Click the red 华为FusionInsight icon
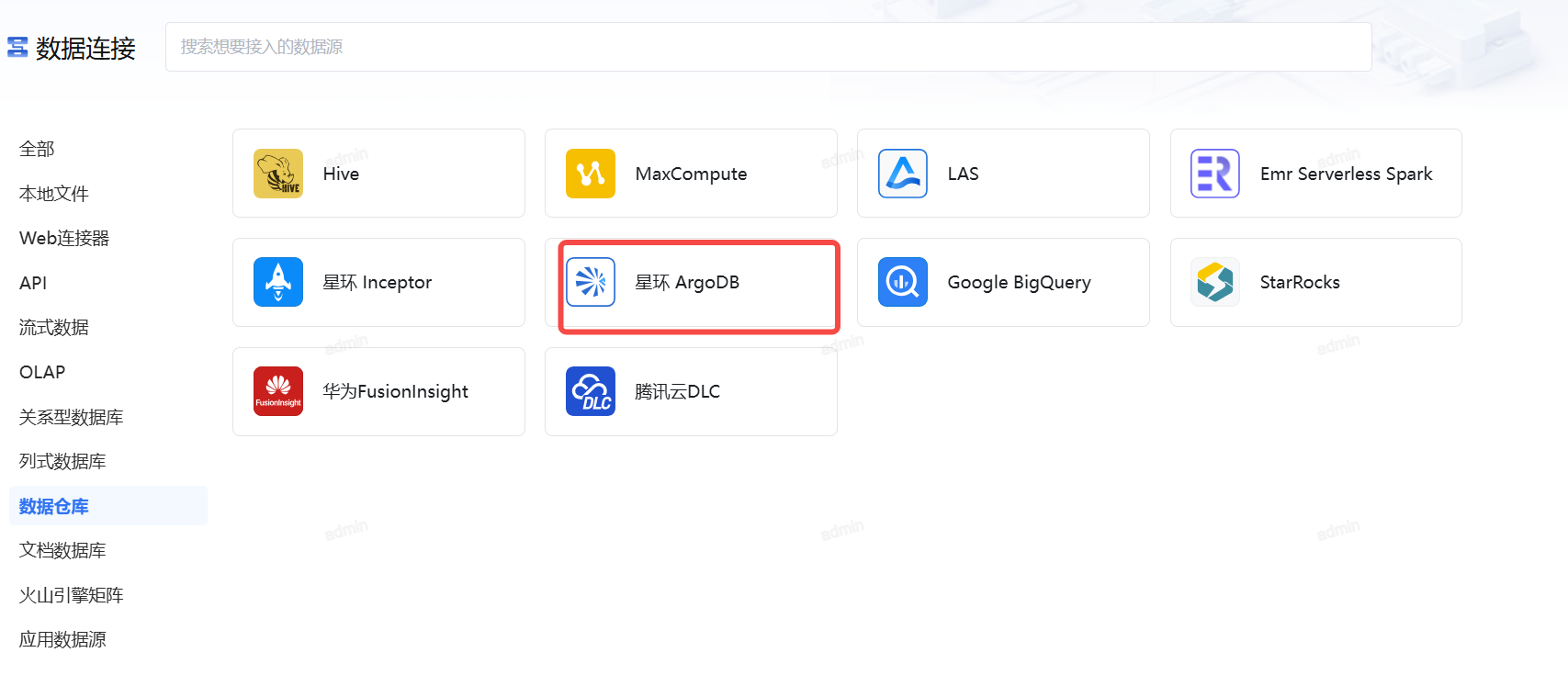This screenshot has height=675, width=1568. pyautogui.click(x=278, y=391)
